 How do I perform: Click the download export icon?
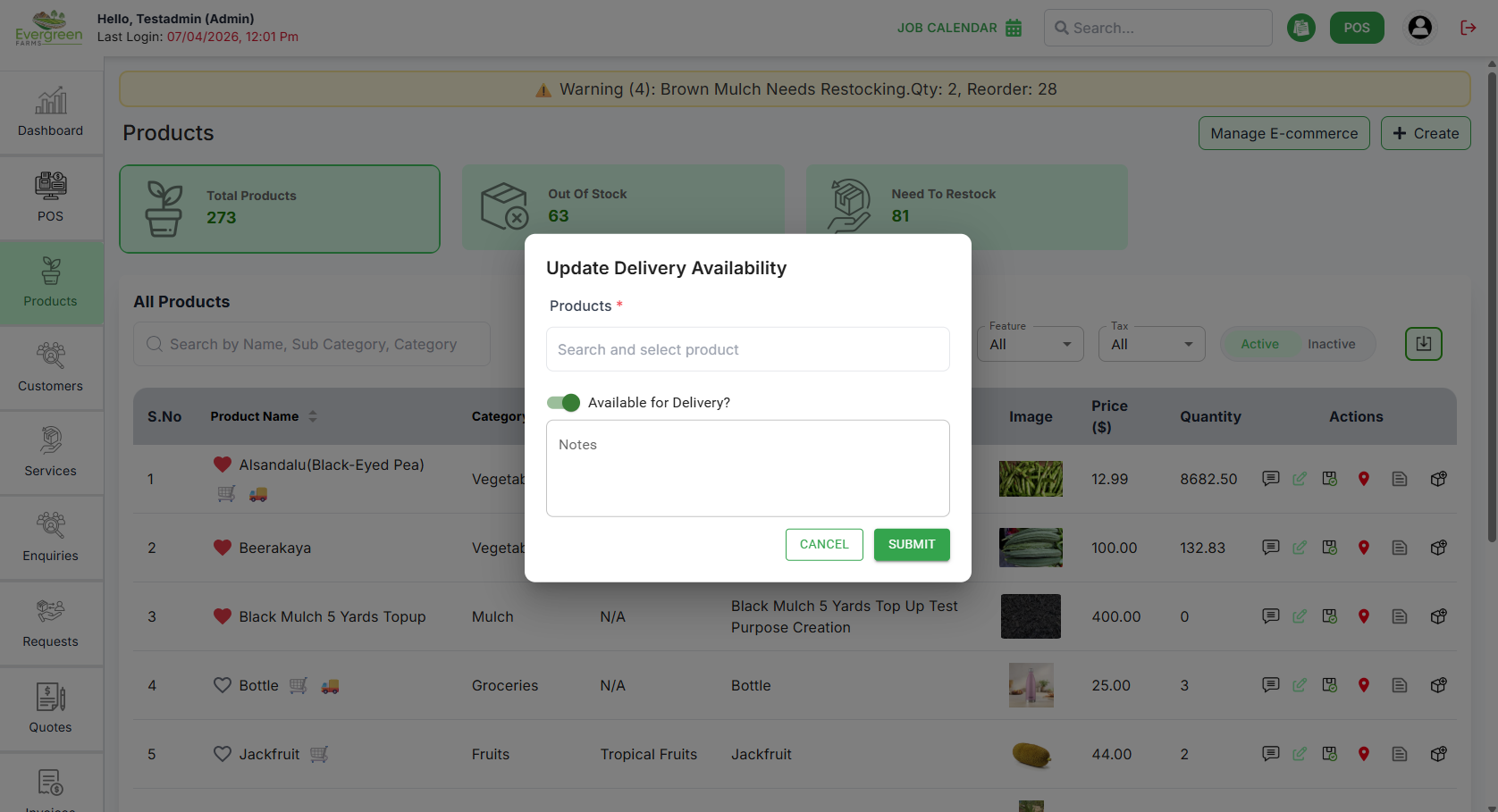[x=1424, y=344]
